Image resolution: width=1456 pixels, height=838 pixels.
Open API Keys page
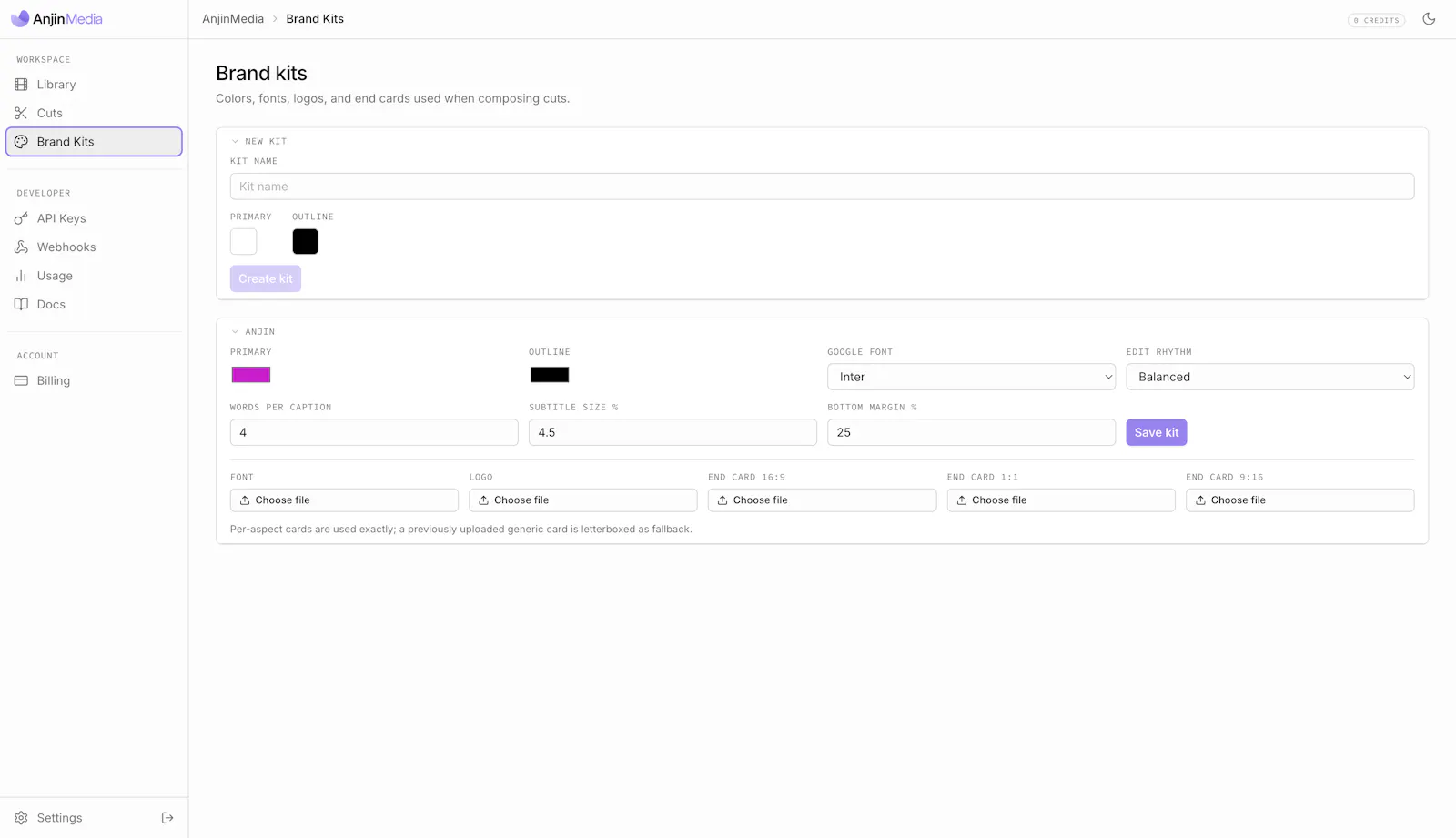click(94, 218)
